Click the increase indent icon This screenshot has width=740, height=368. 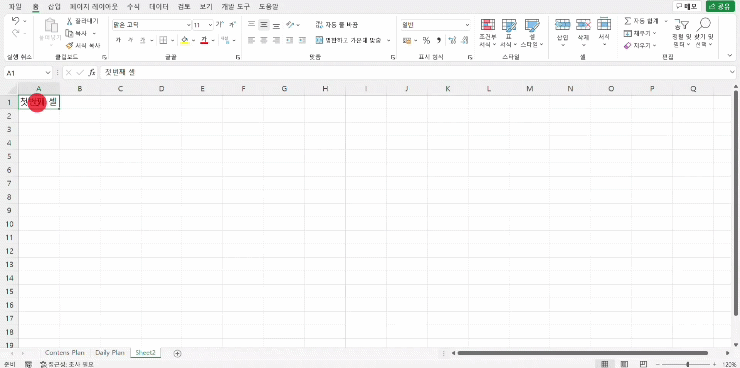pos(303,41)
